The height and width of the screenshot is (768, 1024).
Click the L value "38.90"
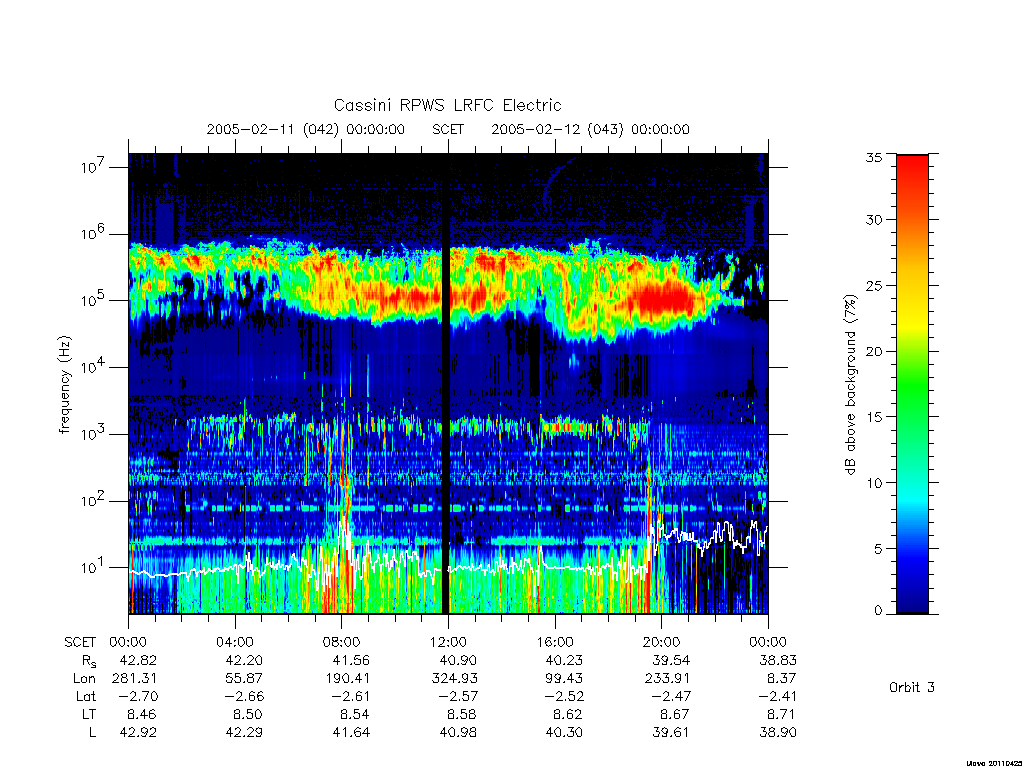tap(778, 732)
